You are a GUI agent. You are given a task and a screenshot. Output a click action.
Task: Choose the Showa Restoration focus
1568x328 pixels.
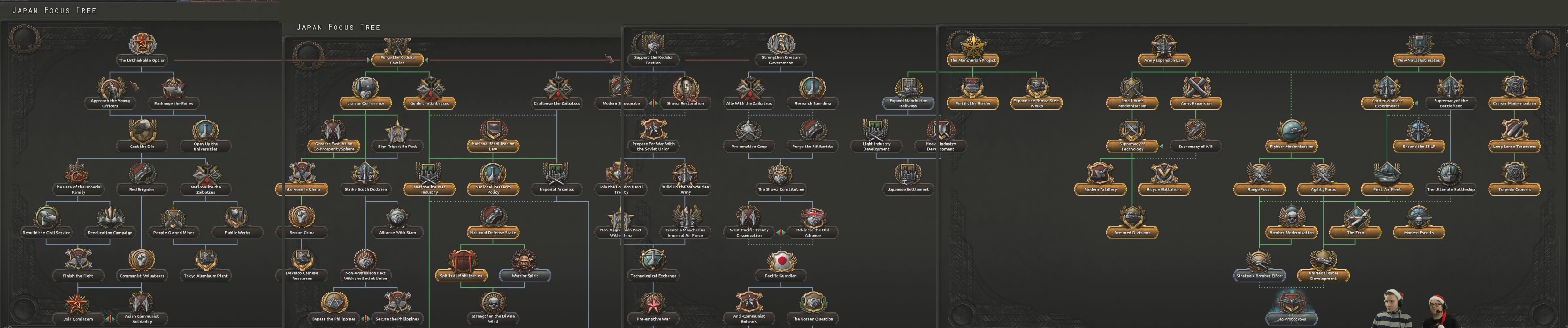coord(685,93)
